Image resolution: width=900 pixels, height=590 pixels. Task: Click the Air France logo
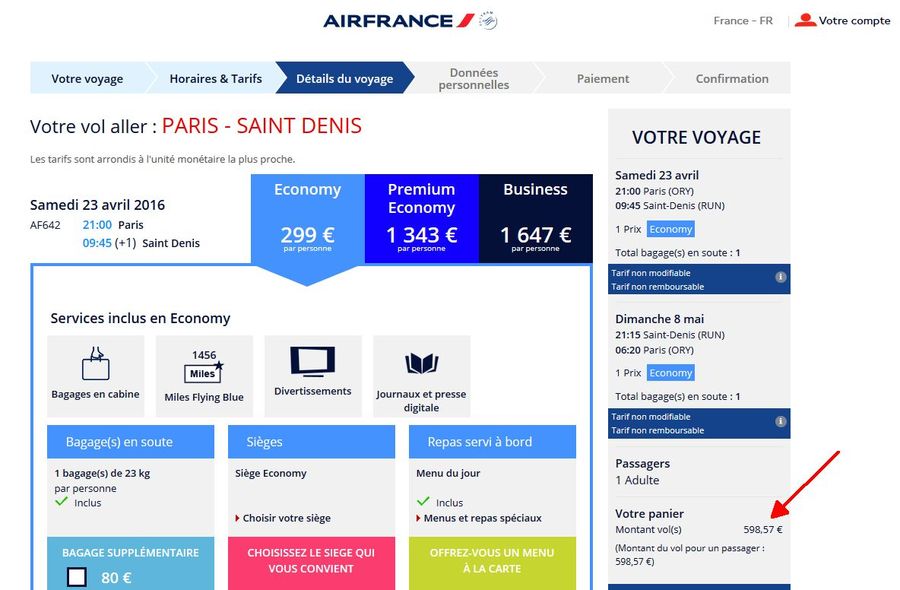[410, 21]
